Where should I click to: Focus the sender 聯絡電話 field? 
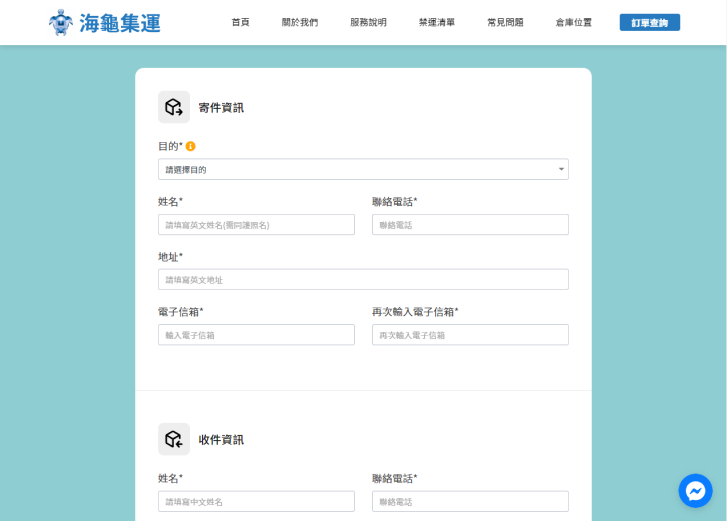[x=470, y=225]
